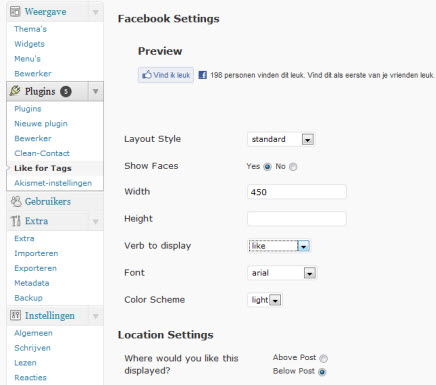Select Yes for Show Faces
This screenshot has width=436, height=385.
(x=267, y=167)
